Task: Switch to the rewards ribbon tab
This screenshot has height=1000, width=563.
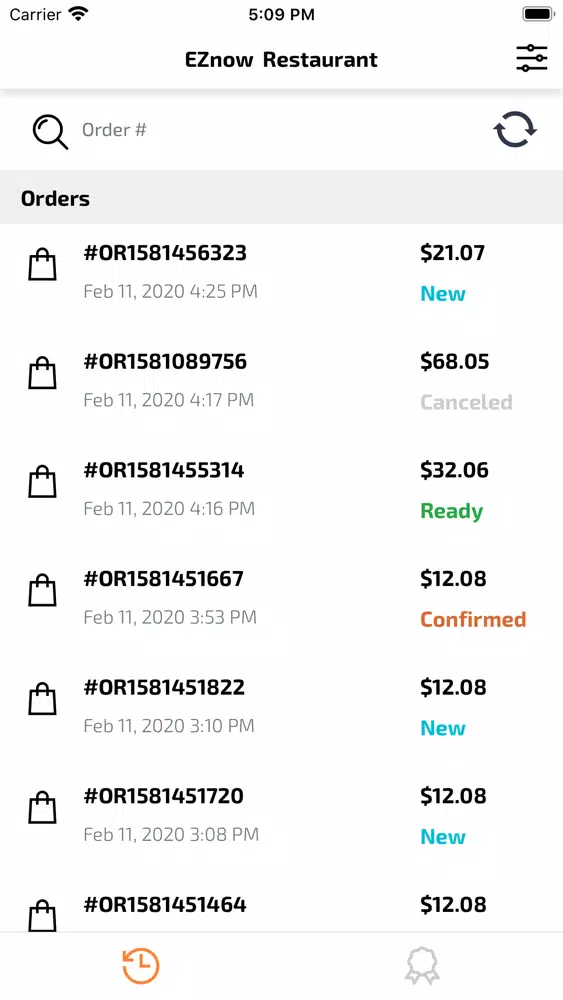Action: pyautogui.click(x=422, y=966)
